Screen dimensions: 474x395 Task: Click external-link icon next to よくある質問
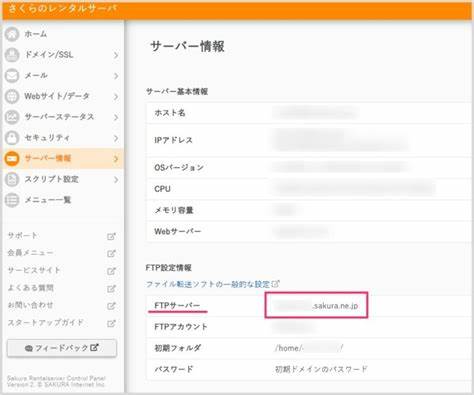click(111, 288)
